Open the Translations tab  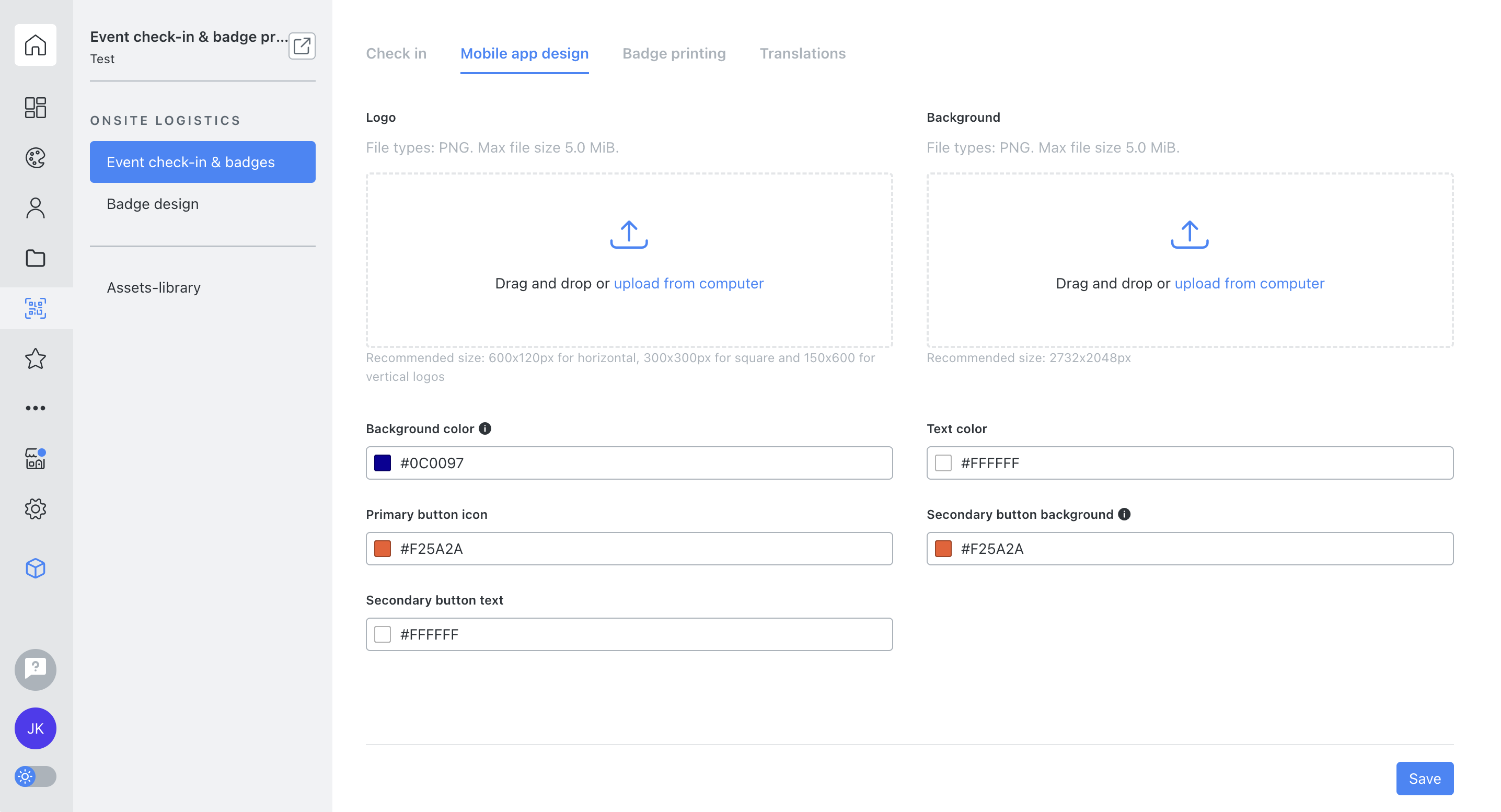pos(802,54)
